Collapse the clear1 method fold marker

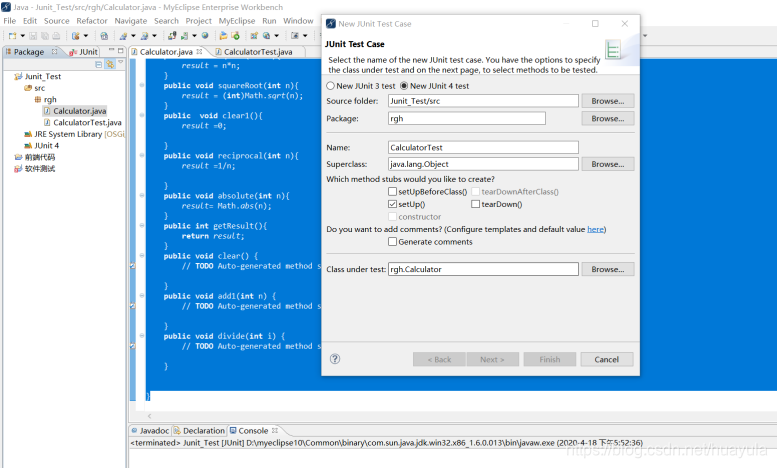point(142,116)
